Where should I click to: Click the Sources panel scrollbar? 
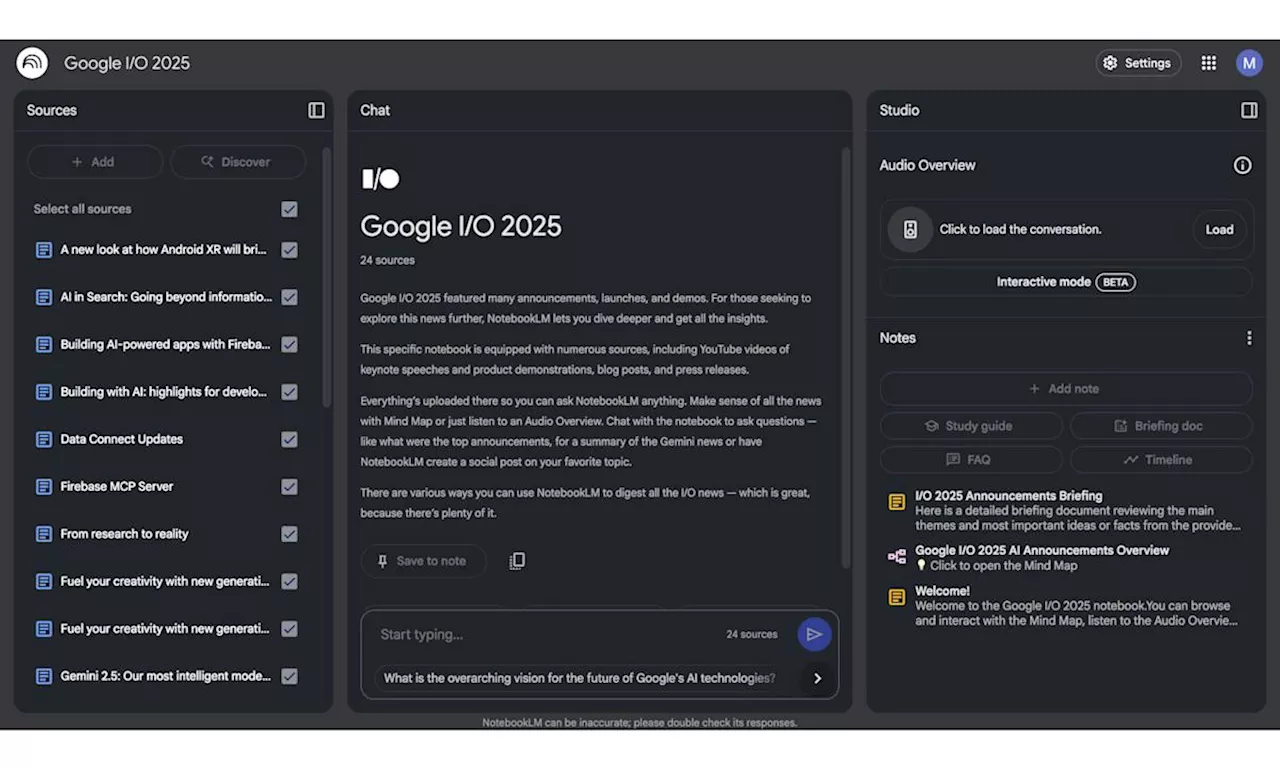326,275
